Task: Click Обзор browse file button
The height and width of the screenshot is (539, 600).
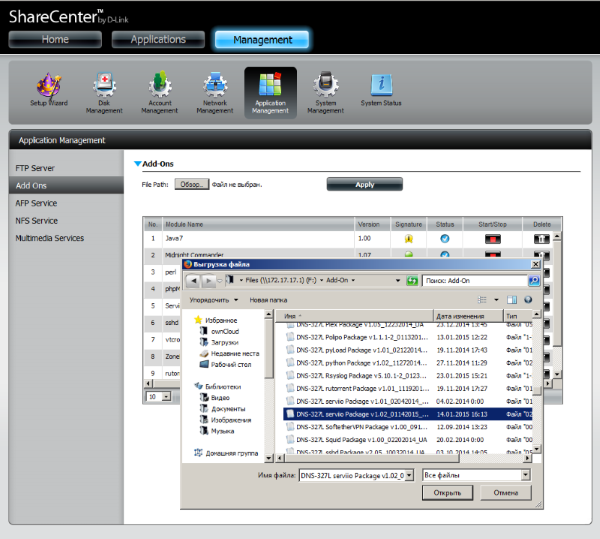Action: 192,184
